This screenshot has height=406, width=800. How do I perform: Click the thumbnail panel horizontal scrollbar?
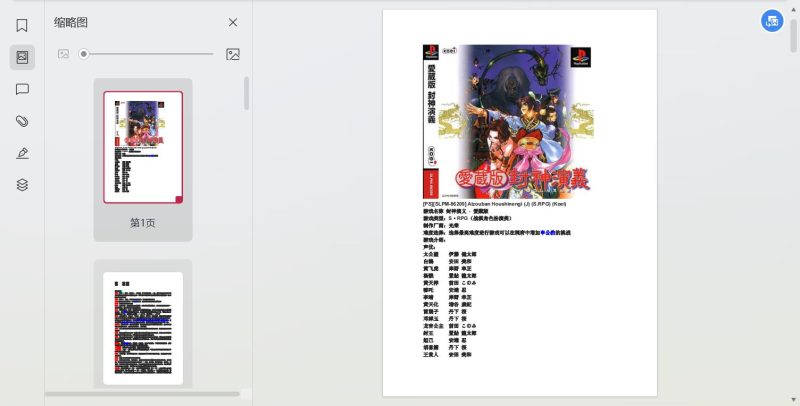click(x=142, y=394)
